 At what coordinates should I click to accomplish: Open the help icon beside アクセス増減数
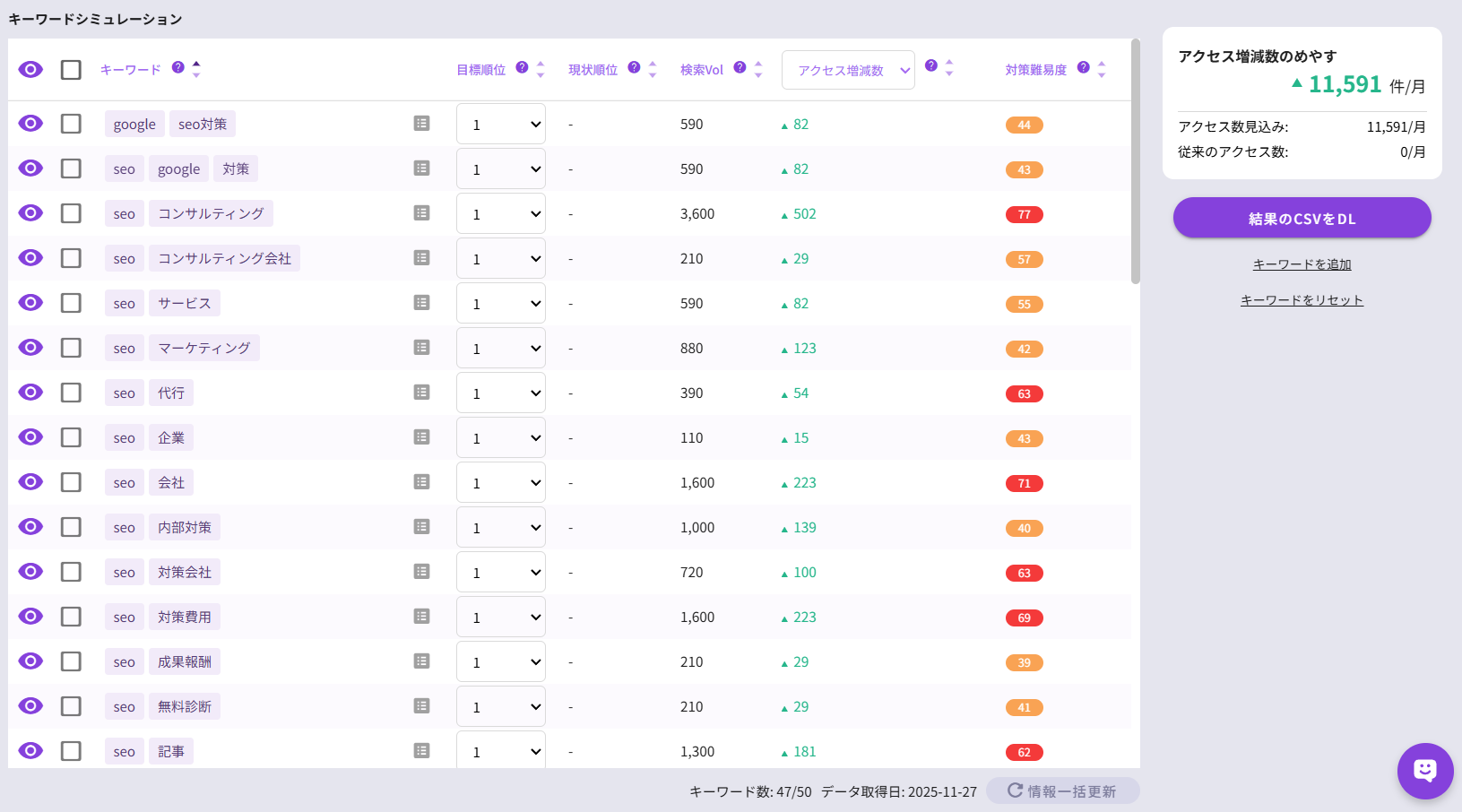(x=930, y=66)
